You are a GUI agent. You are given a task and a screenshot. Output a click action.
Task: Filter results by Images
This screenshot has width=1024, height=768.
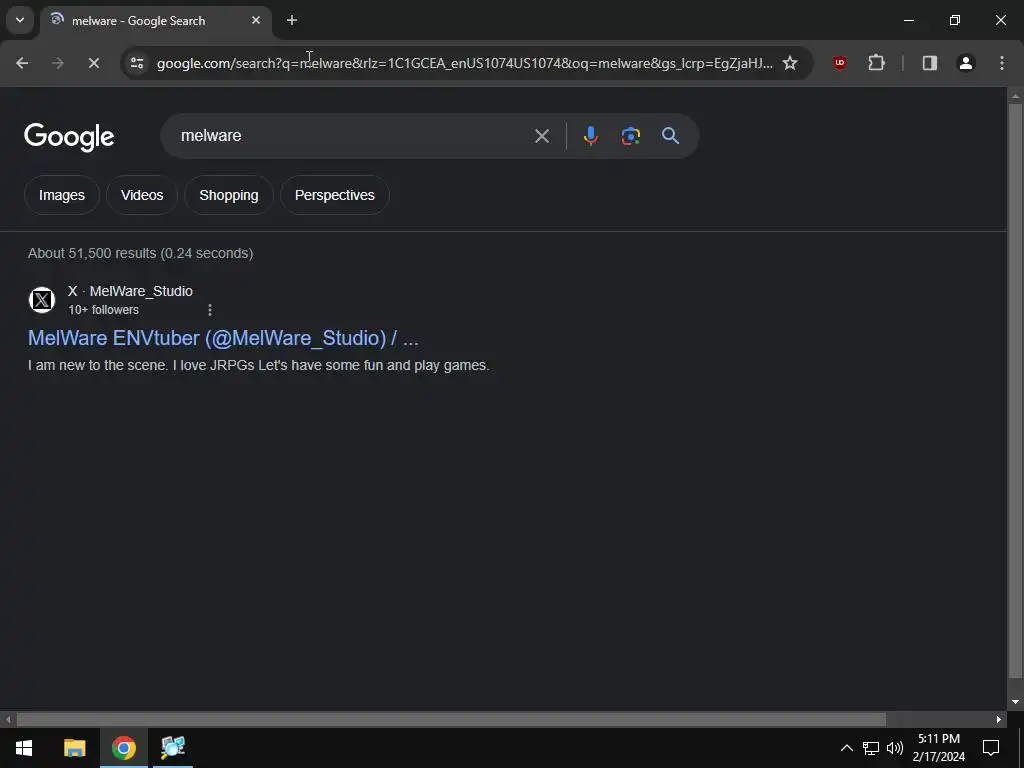pos(61,195)
